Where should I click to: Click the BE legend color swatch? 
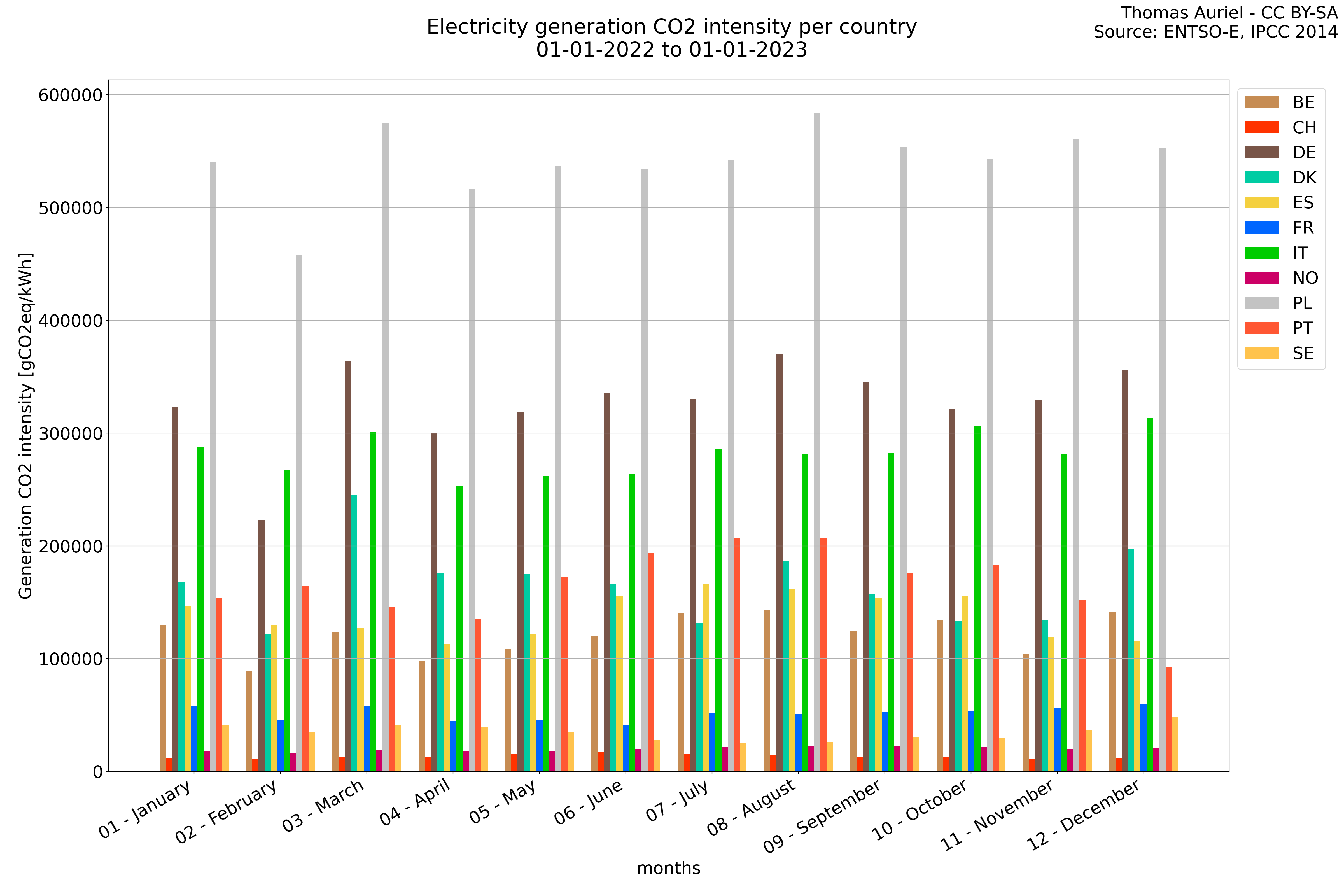(x=1261, y=102)
